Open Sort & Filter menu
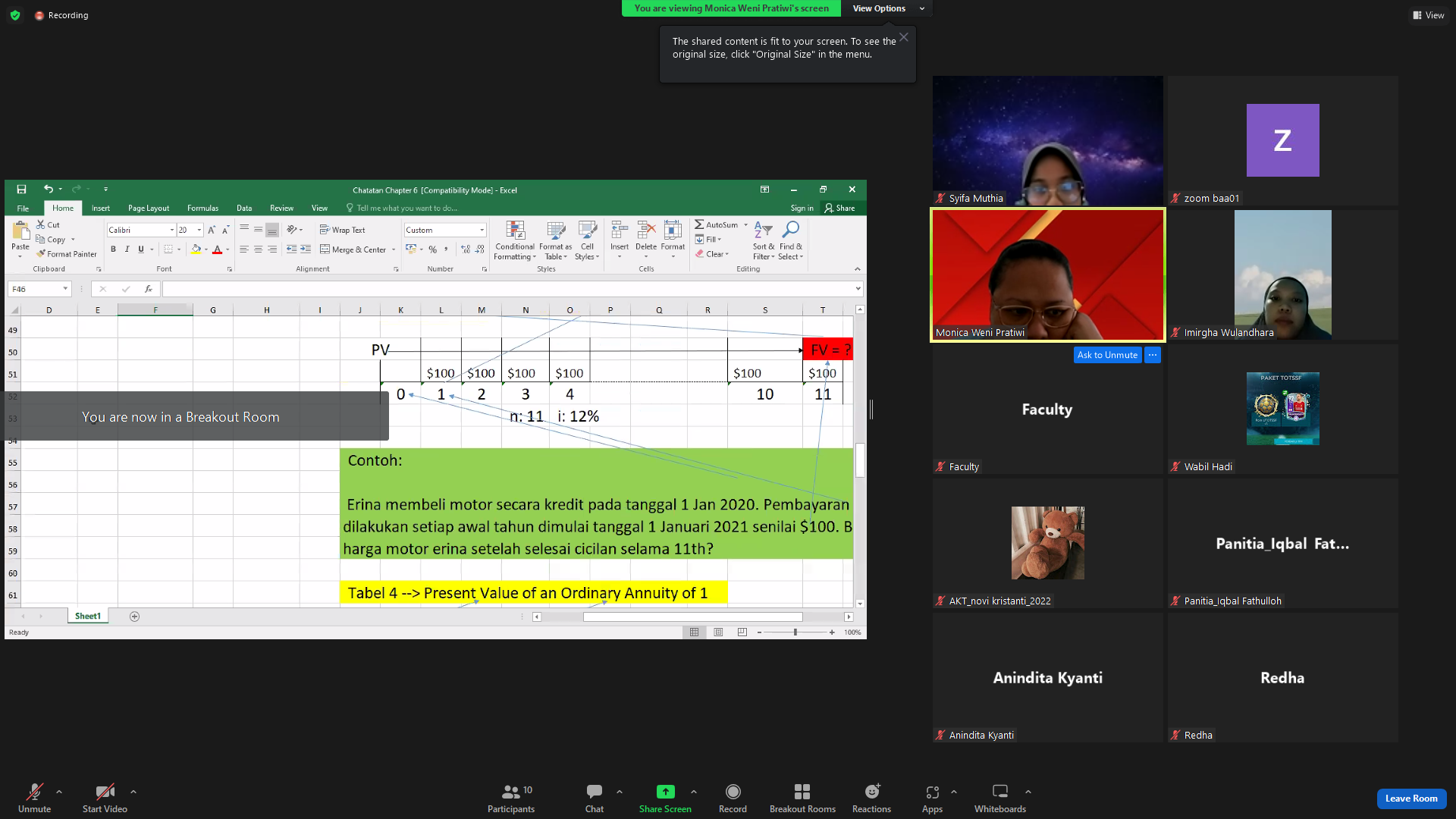This screenshot has width=1456, height=819. coord(764,241)
